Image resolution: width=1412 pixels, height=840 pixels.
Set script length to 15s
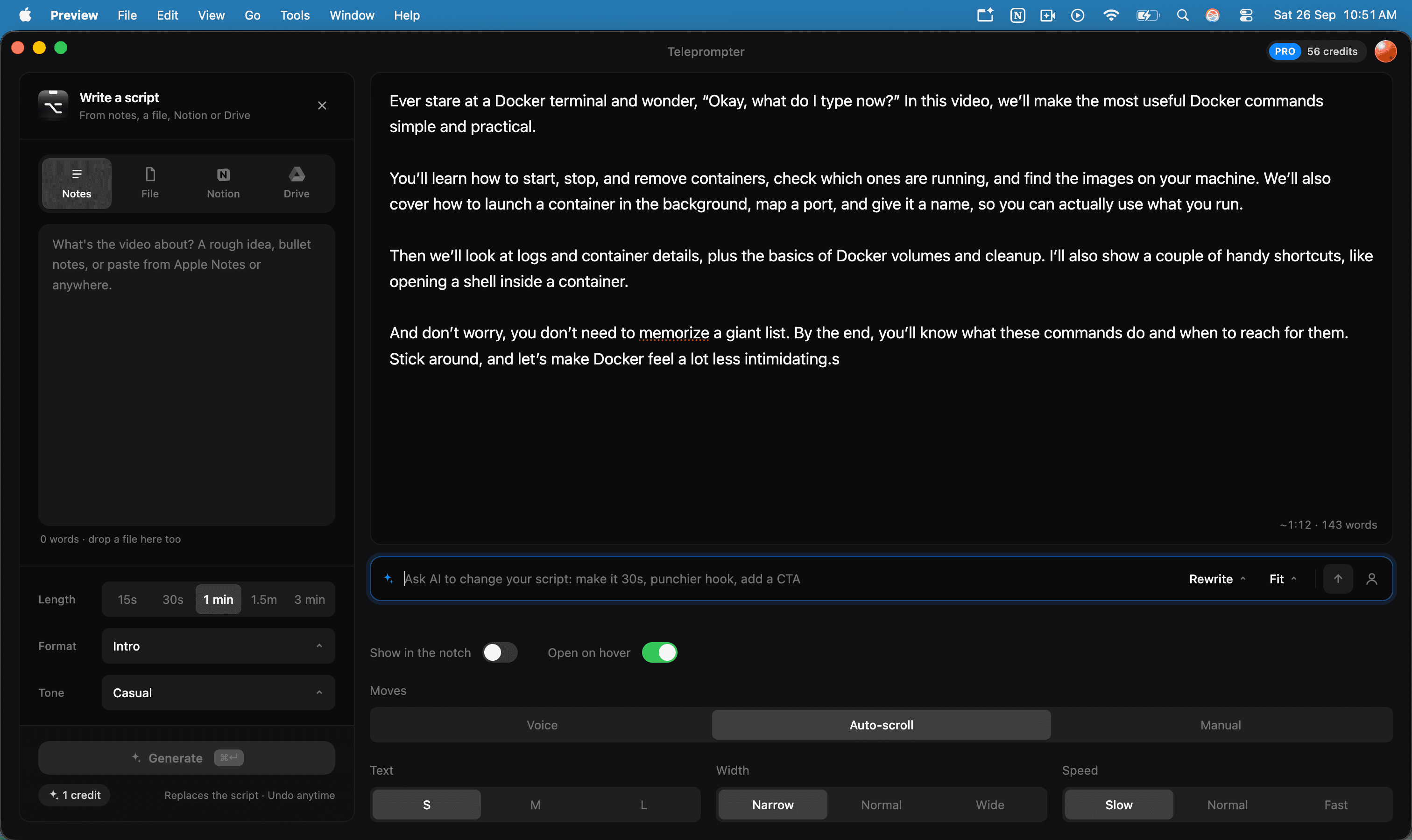127,599
